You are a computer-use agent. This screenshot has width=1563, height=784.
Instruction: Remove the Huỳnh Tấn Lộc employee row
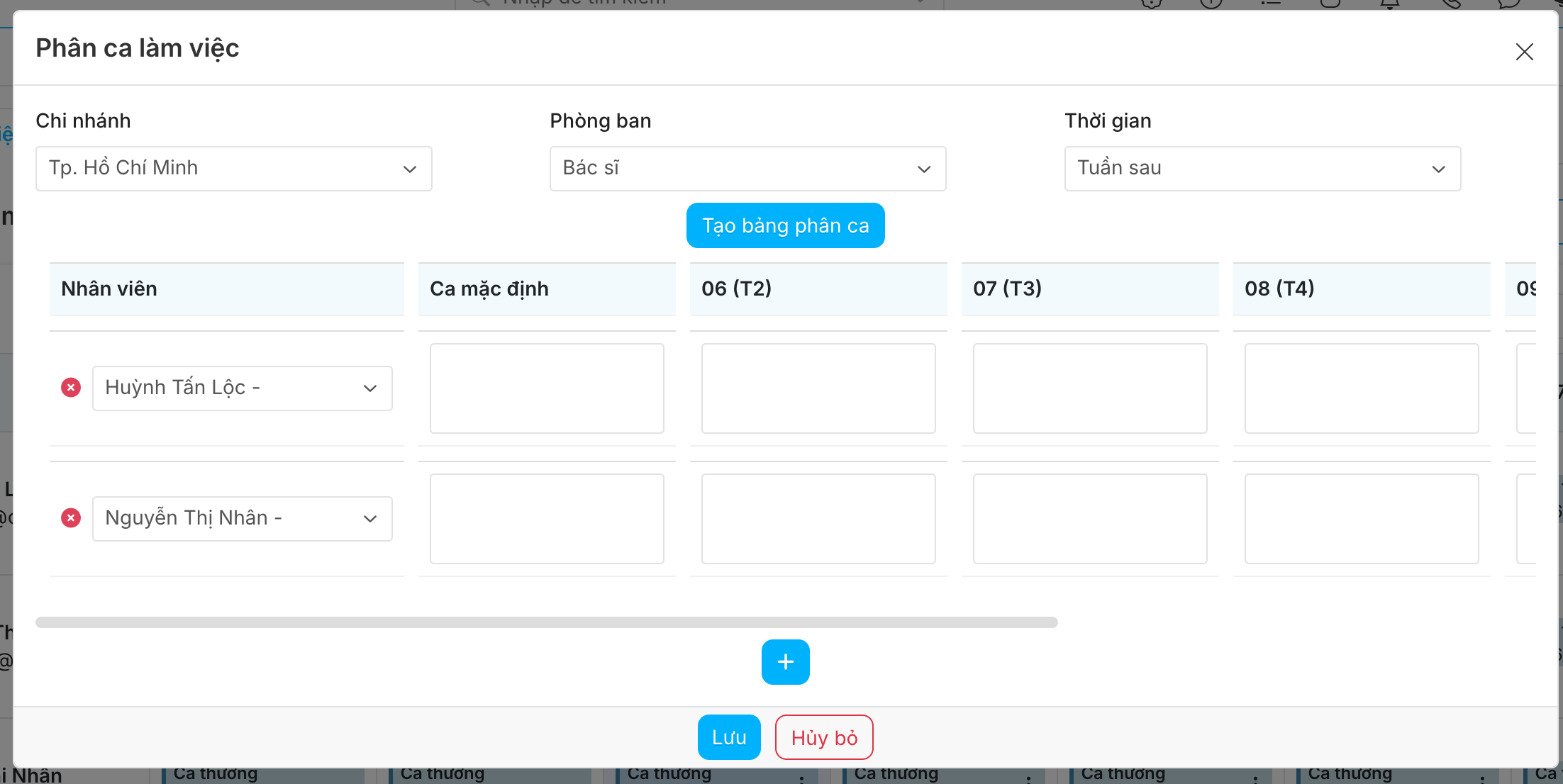tap(71, 388)
